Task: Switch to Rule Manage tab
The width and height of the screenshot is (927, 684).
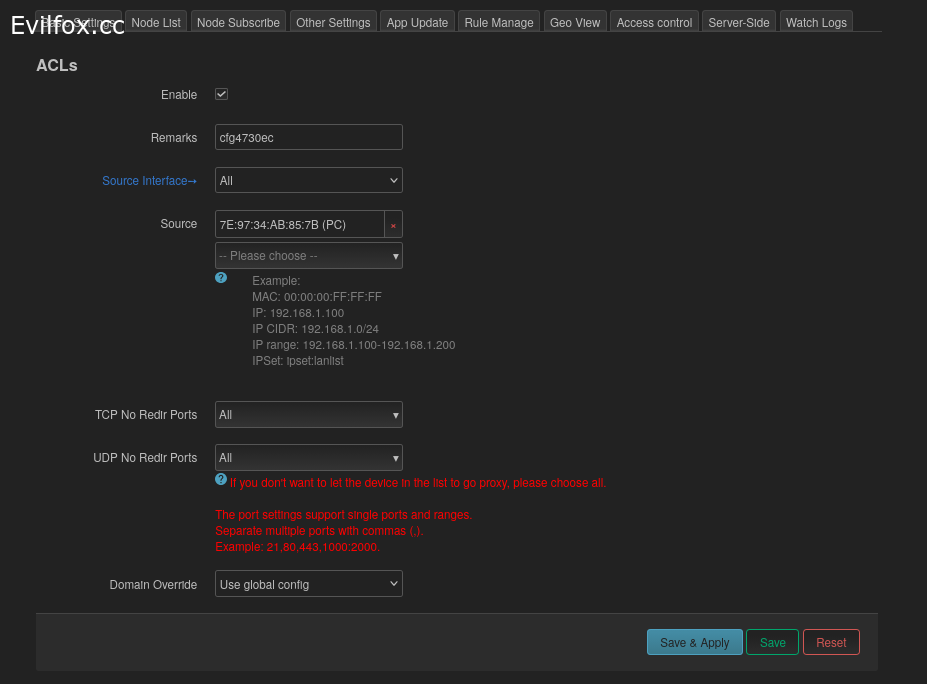Action: tap(499, 22)
